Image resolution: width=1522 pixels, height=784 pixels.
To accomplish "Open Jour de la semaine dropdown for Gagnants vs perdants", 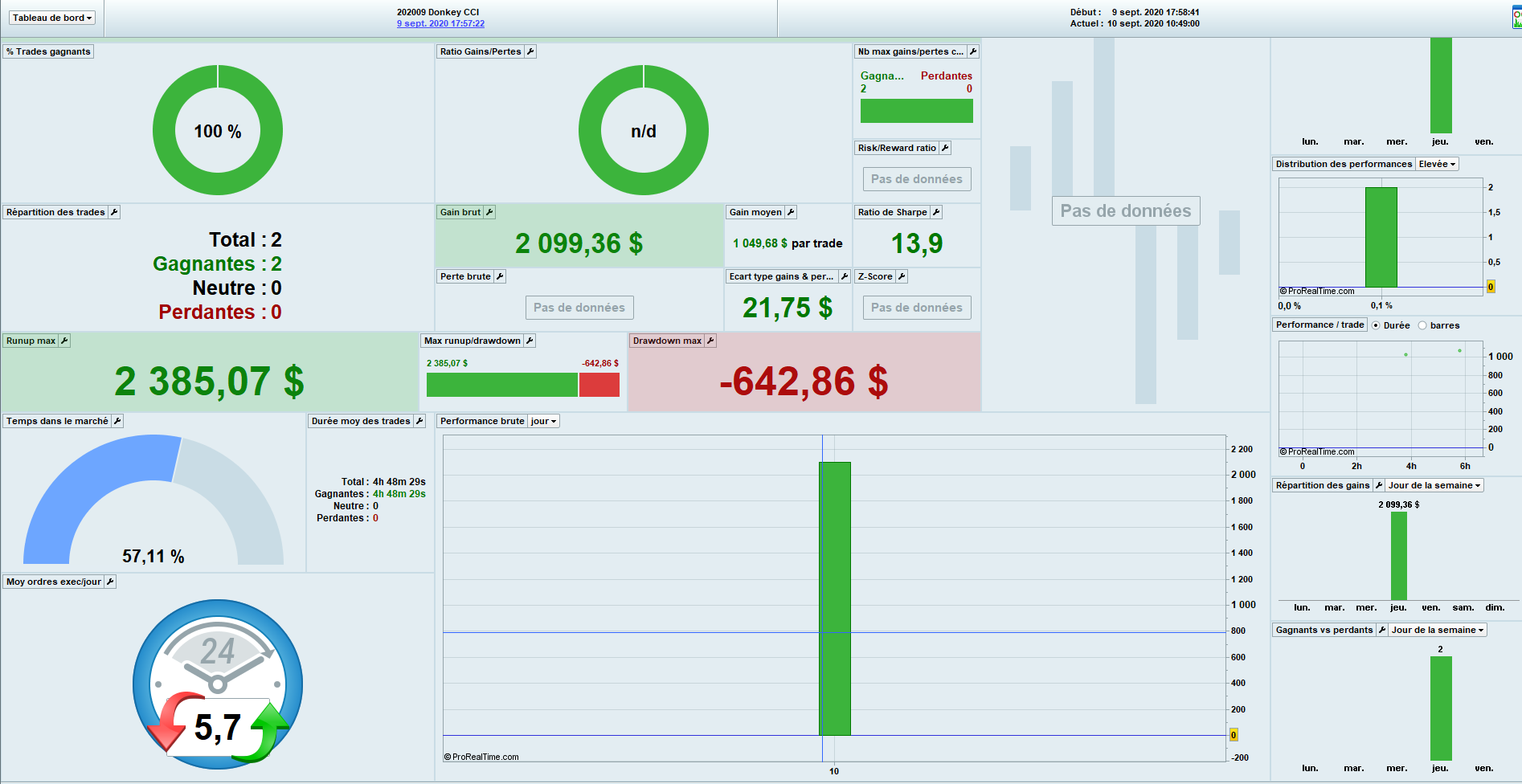I will 1438,630.
